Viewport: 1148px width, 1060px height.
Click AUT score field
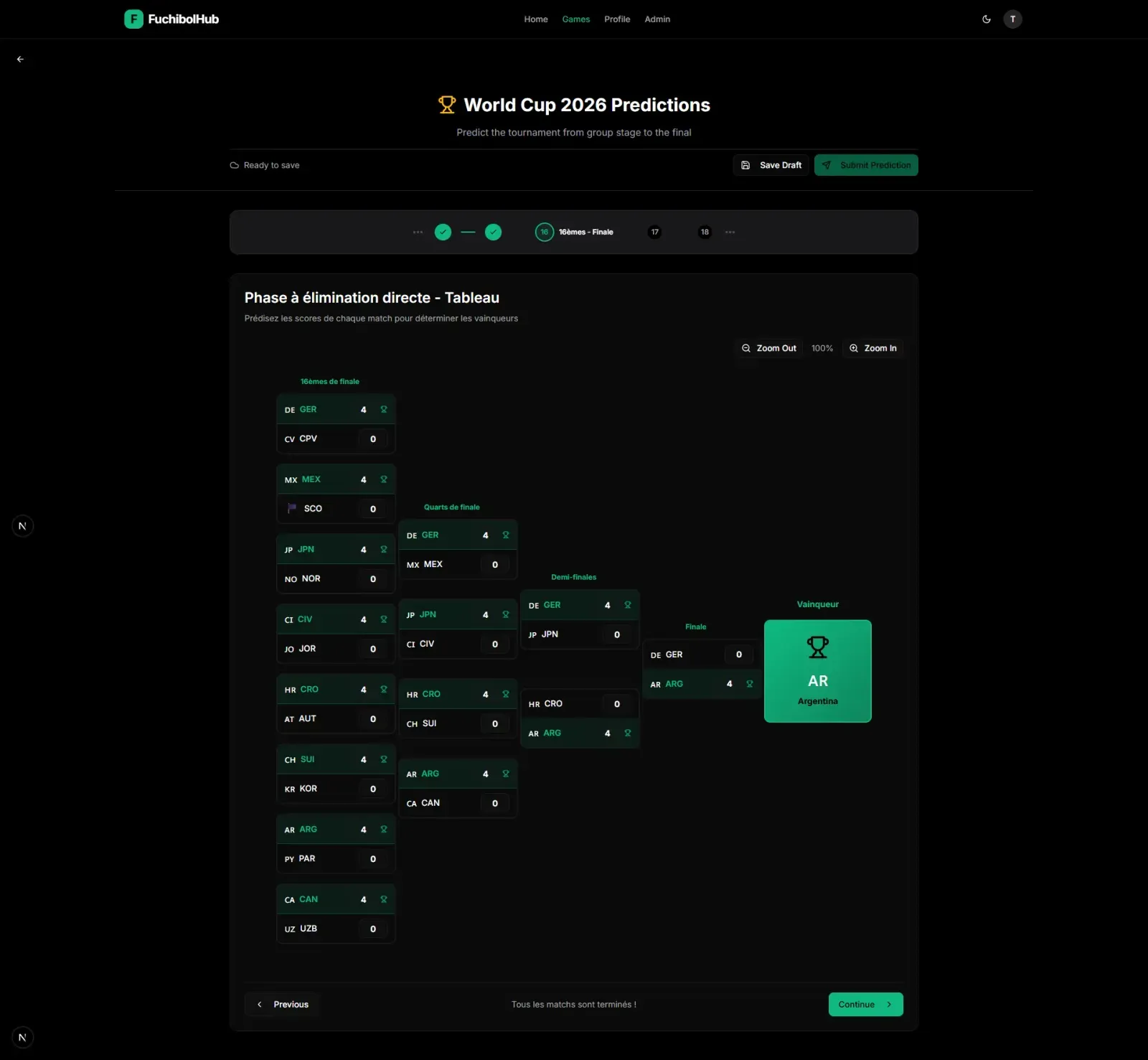[x=372, y=719]
